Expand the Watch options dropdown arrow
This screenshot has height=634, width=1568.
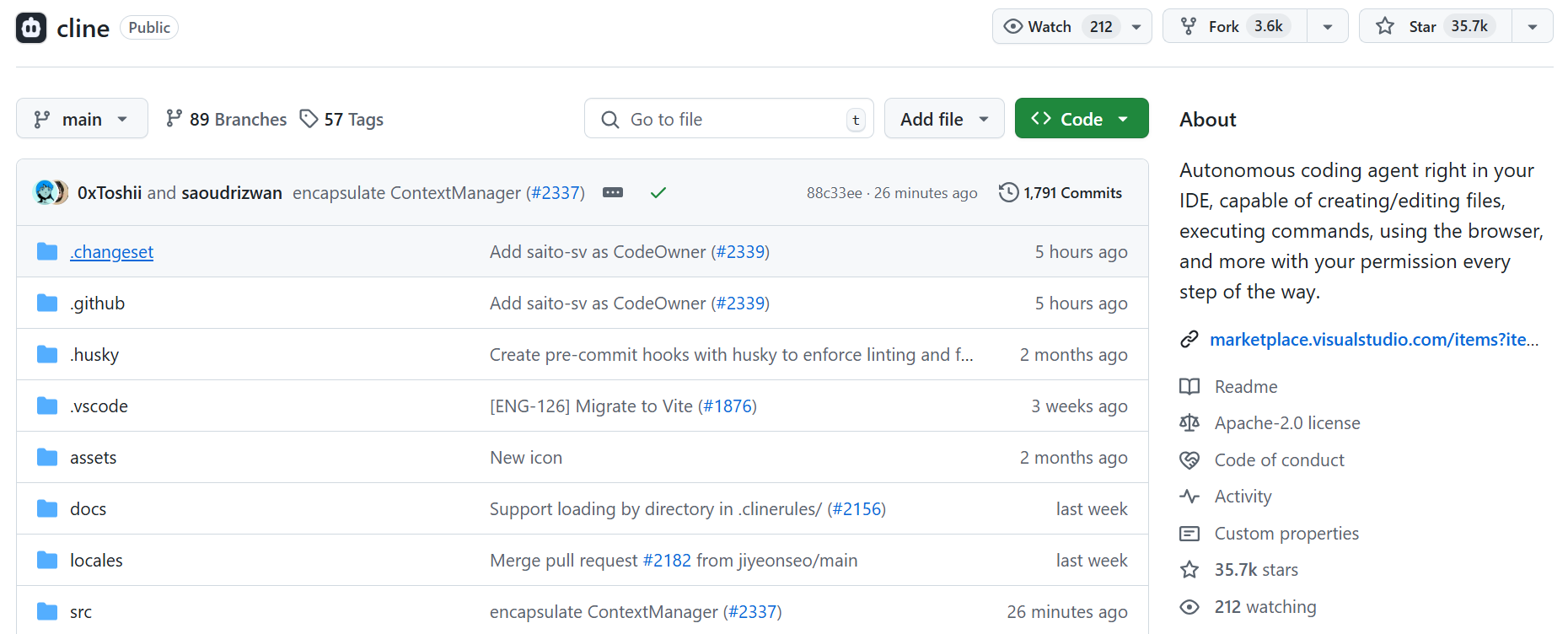point(1136,27)
